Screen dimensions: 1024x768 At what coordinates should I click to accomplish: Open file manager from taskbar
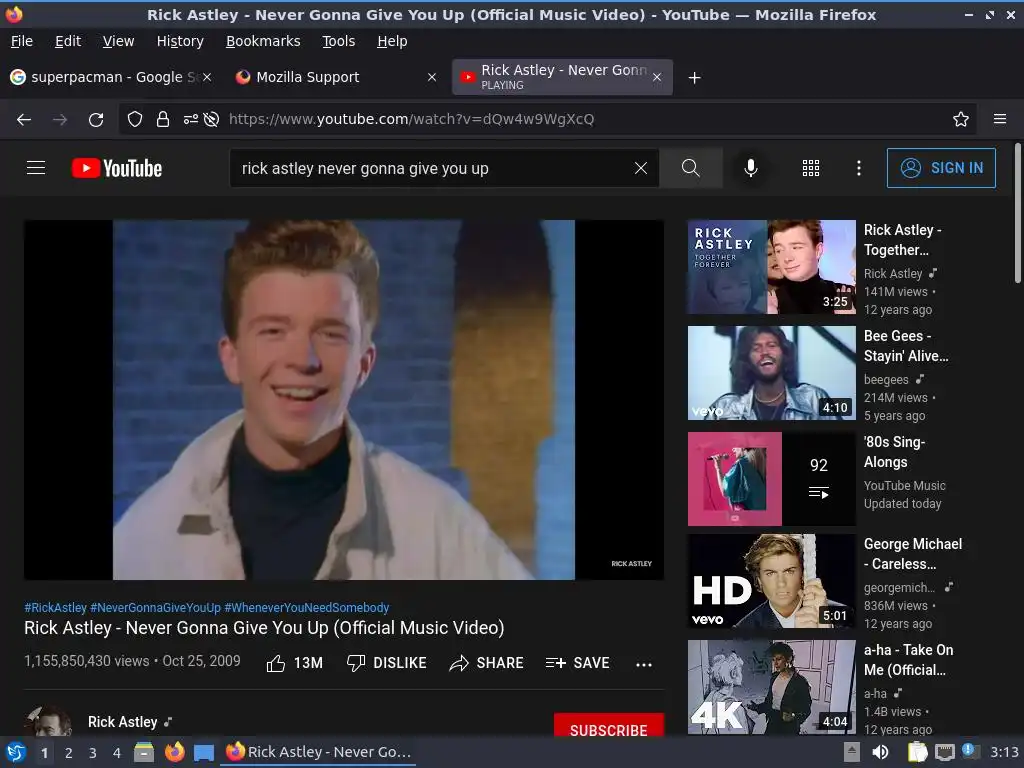(144, 752)
